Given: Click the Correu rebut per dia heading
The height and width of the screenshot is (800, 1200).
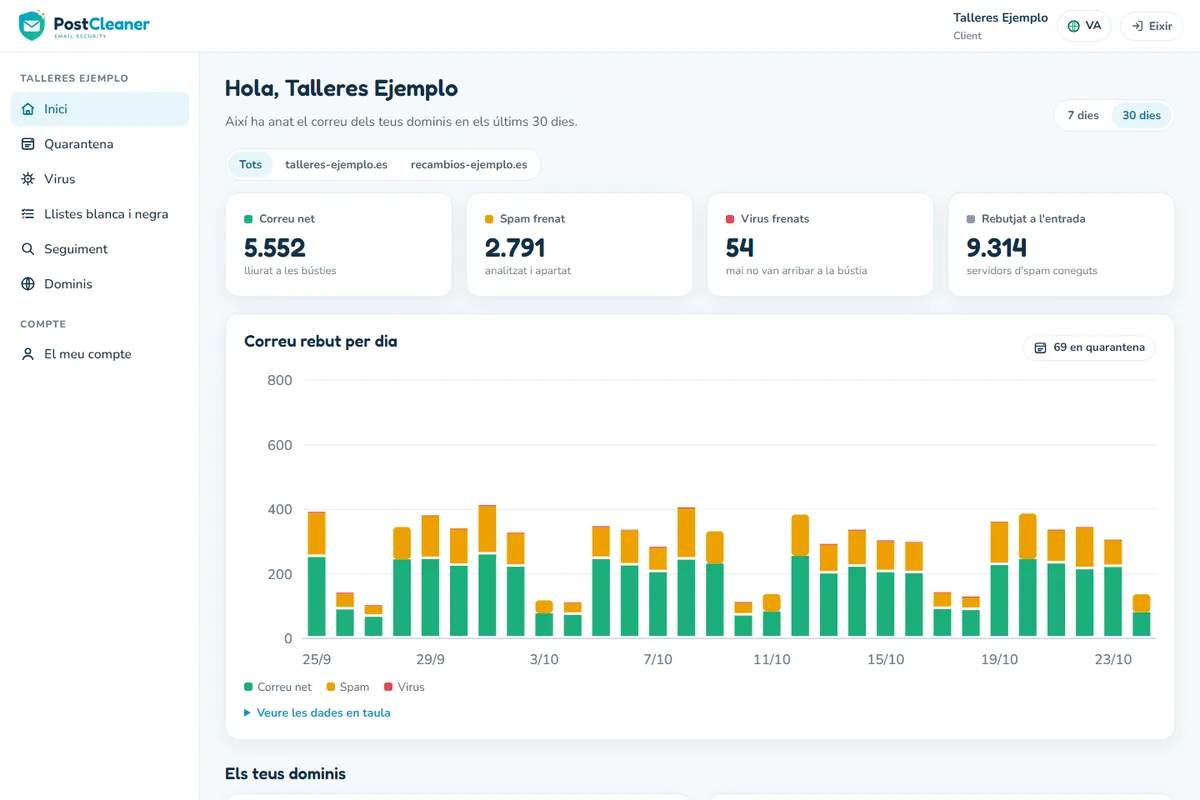Looking at the screenshot, I should point(320,342).
